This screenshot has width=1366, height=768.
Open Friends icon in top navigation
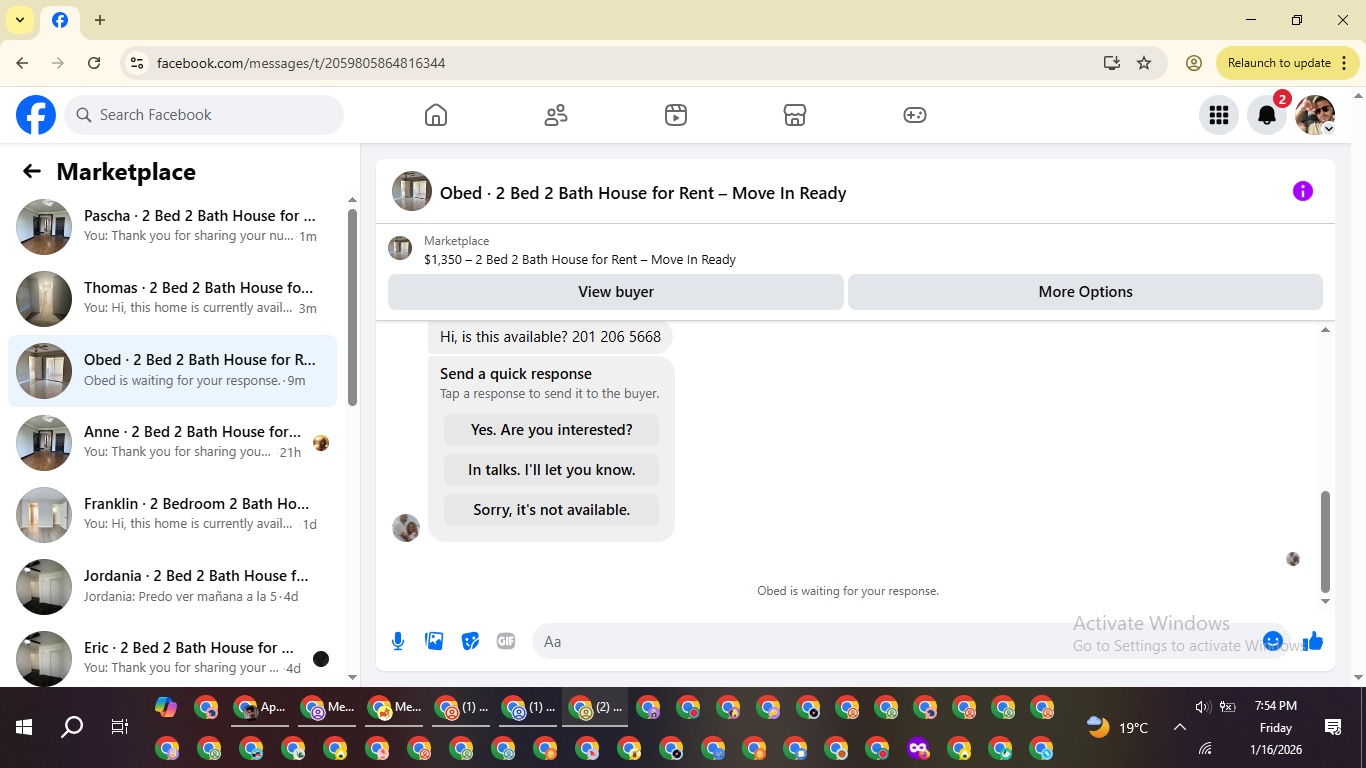[x=556, y=115]
